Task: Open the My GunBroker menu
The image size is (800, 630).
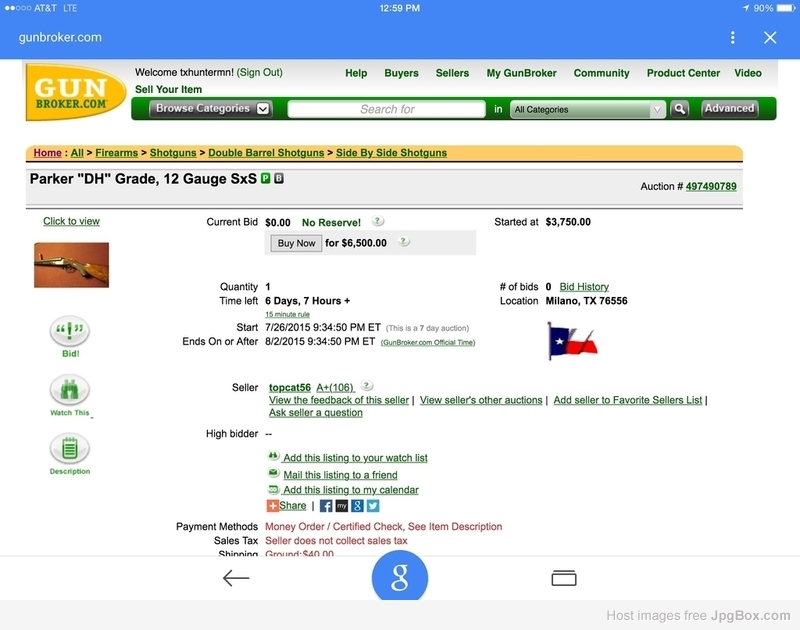Action: click(x=521, y=73)
